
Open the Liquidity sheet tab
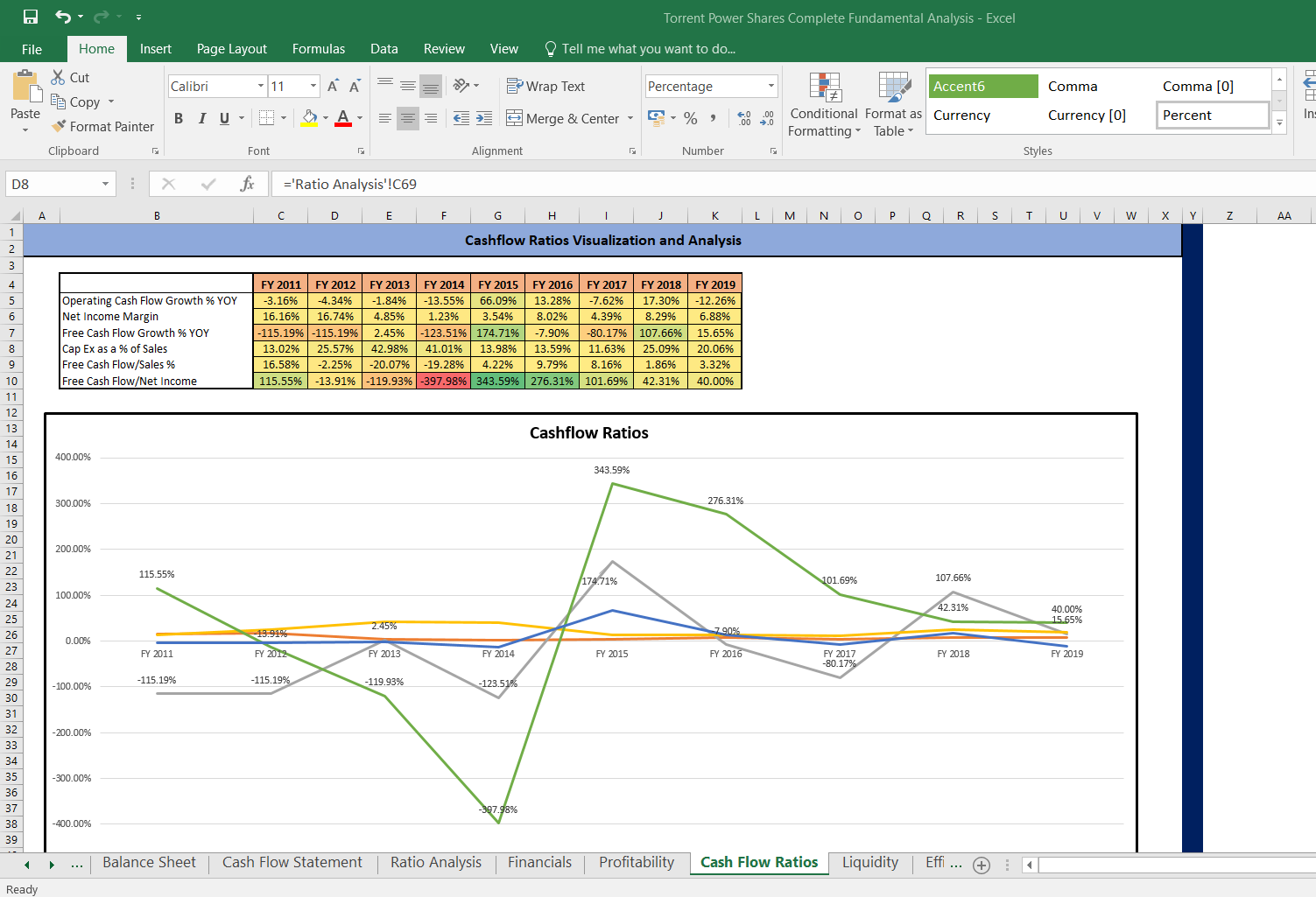click(870, 862)
